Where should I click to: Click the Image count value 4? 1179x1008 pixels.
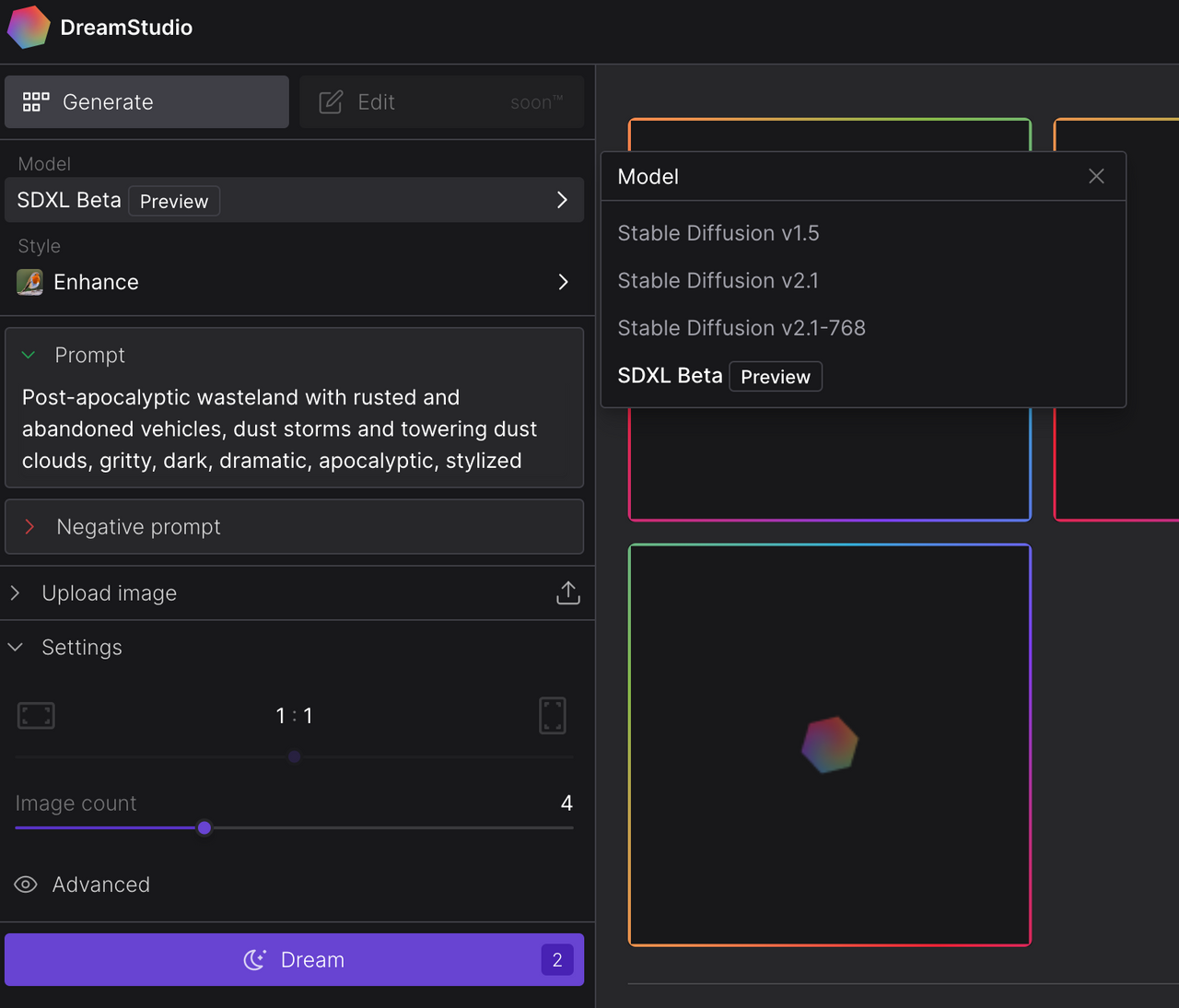pyautogui.click(x=566, y=803)
